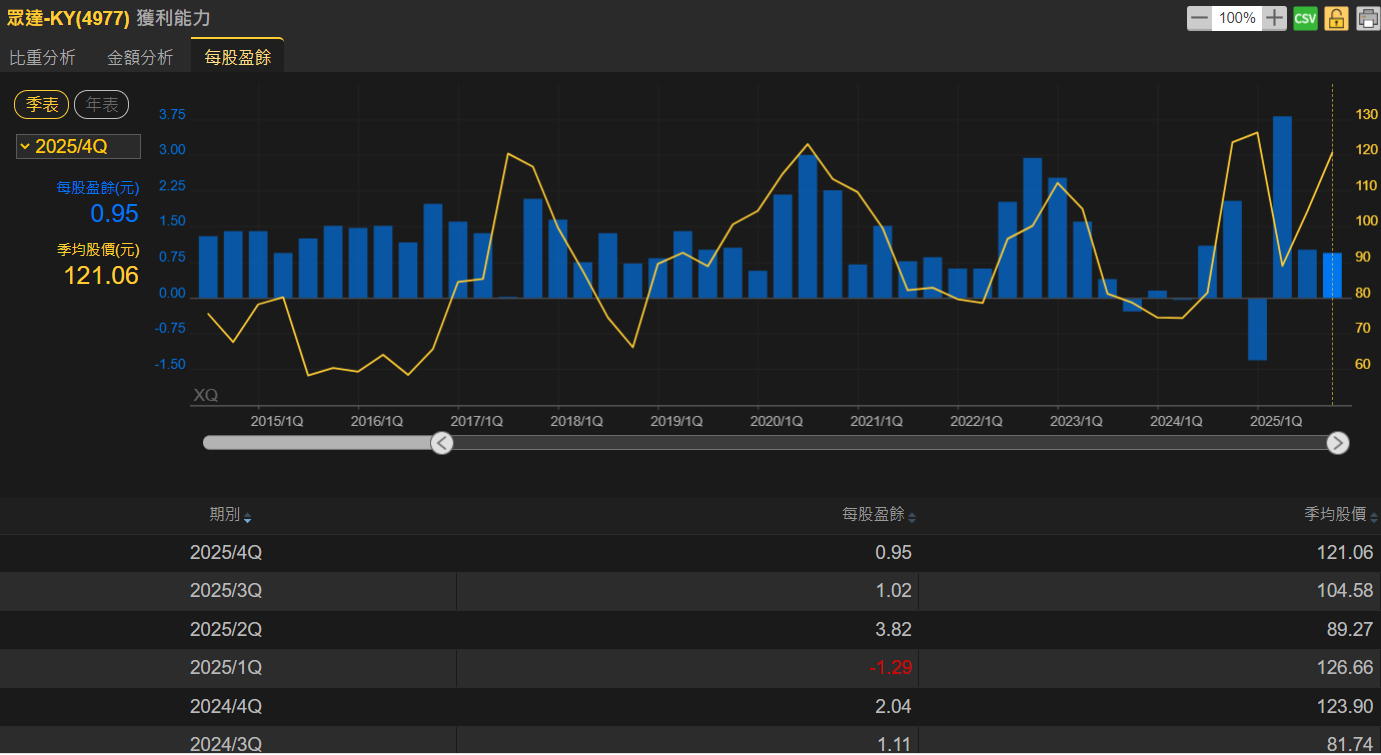Click the zoom out minus button
Image resolution: width=1381 pixels, height=755 pixels.
coord(1199,18)
